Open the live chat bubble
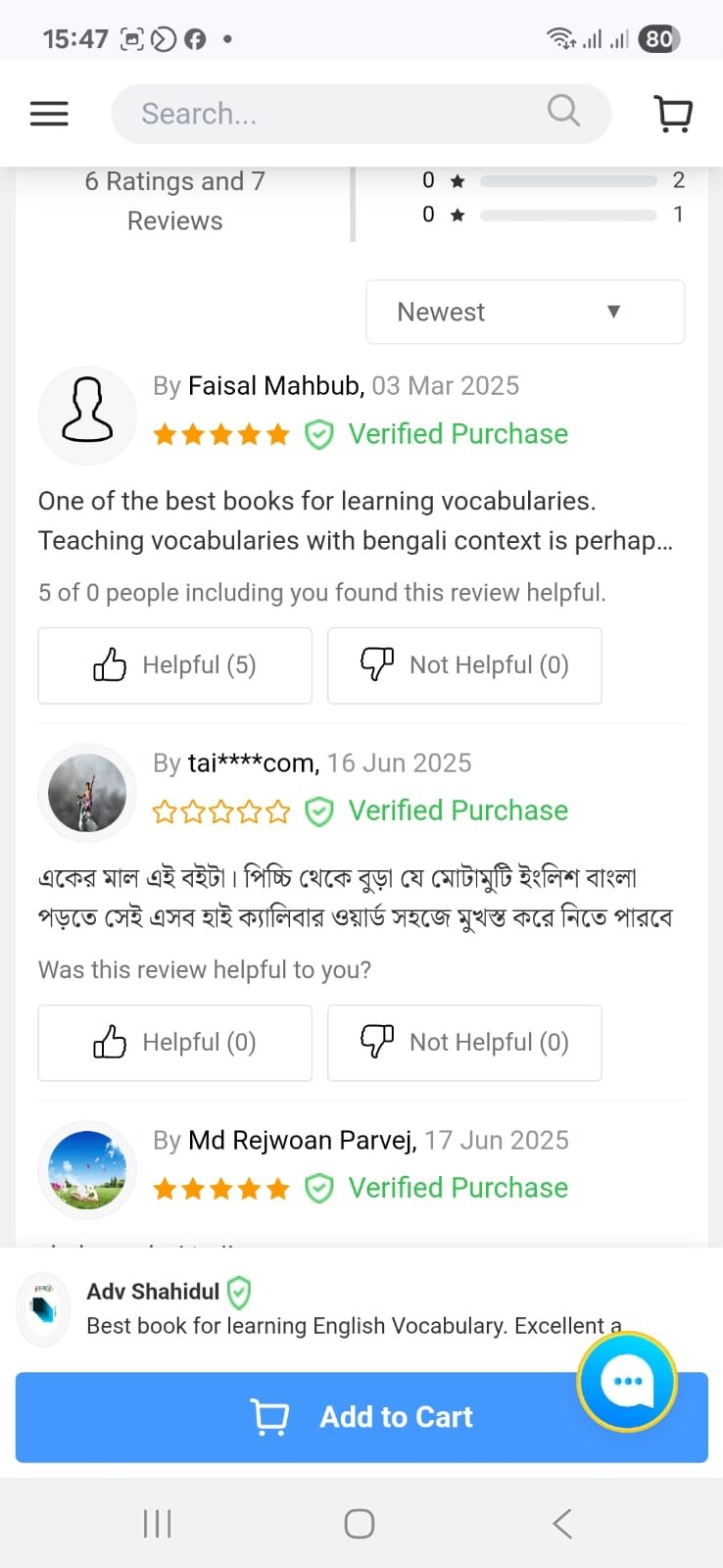The image size is (723, 1568). (627, 1382)
